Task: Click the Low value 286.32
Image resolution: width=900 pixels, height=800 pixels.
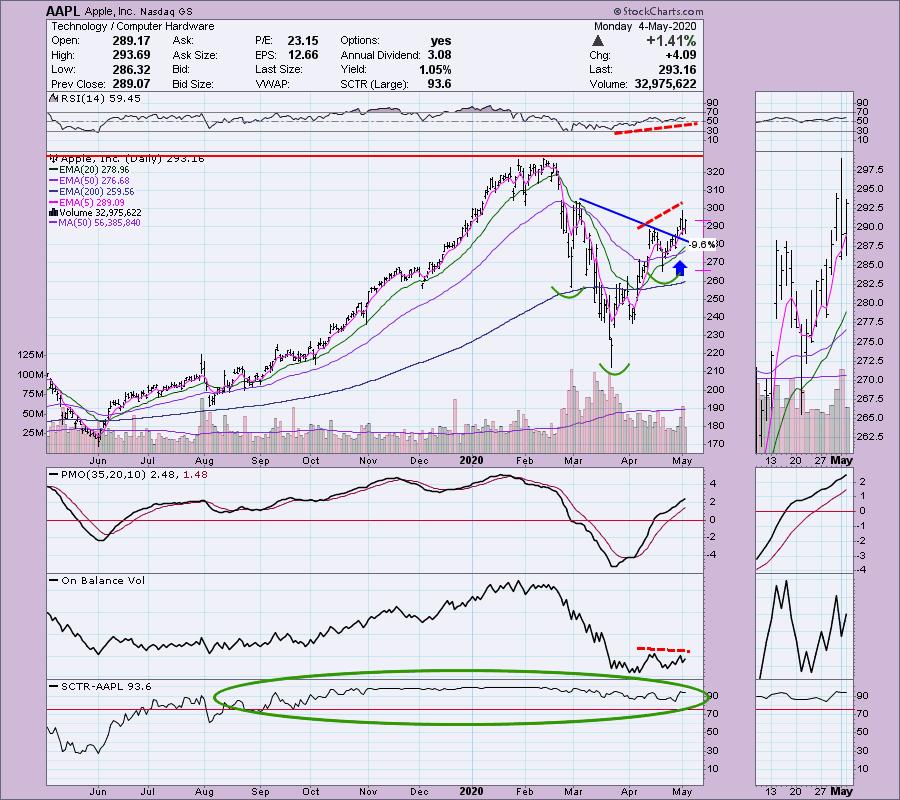Action: point(131,69)
